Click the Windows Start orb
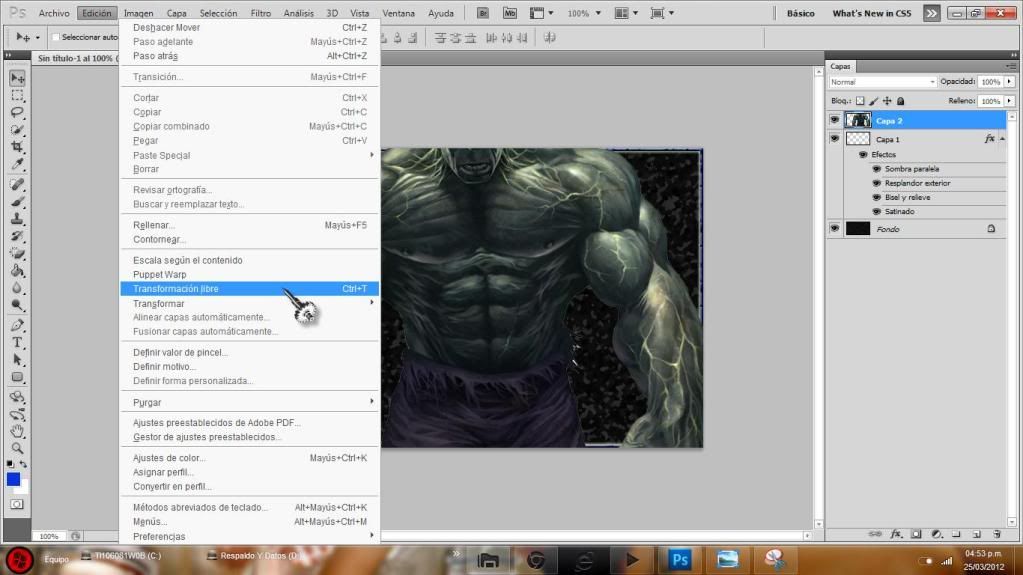 click(20, 560)
